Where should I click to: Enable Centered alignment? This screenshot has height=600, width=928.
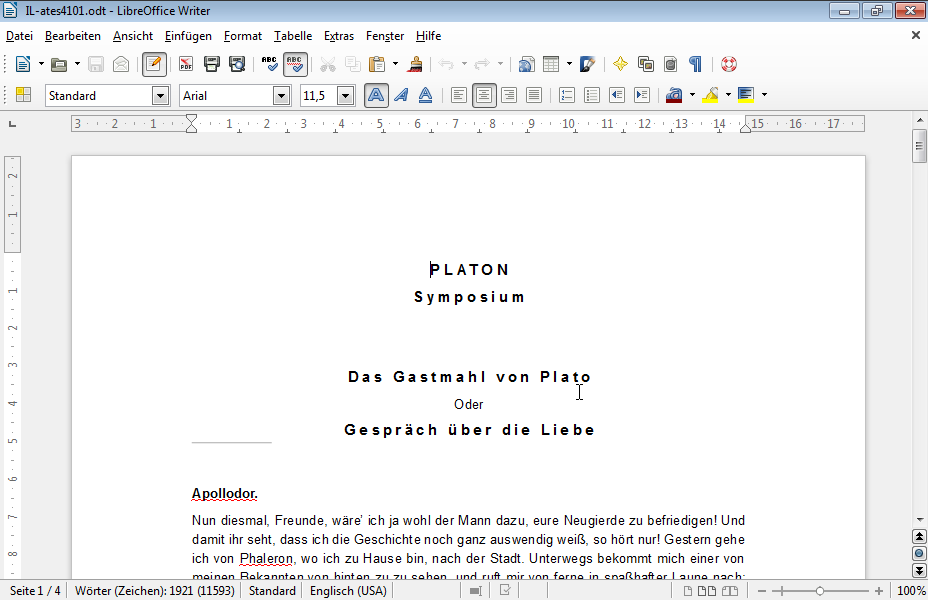484,95
